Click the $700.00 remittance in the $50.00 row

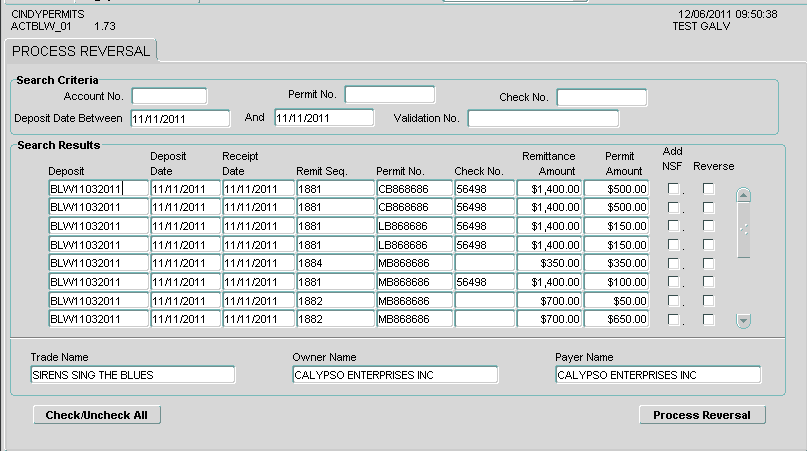pos(549,301)
